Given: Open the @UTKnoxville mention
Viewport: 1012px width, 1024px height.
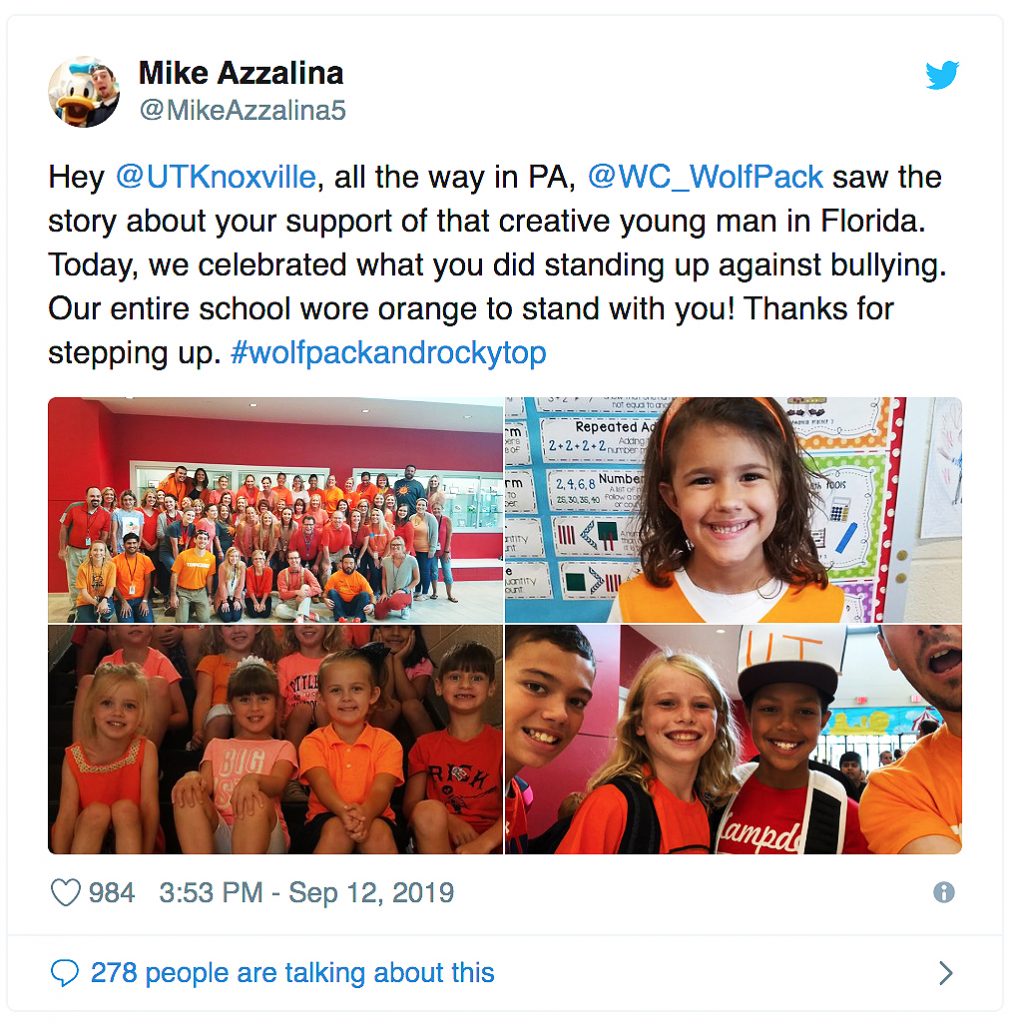Looking at the screenshot, I should click(216, 177).
